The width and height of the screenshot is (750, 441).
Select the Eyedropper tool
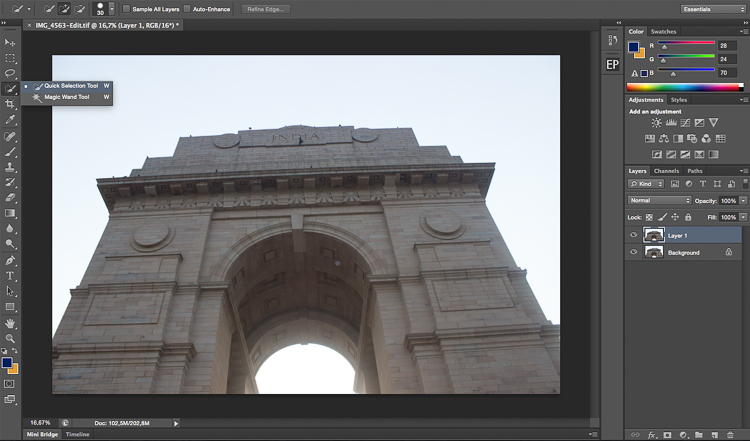10,120
